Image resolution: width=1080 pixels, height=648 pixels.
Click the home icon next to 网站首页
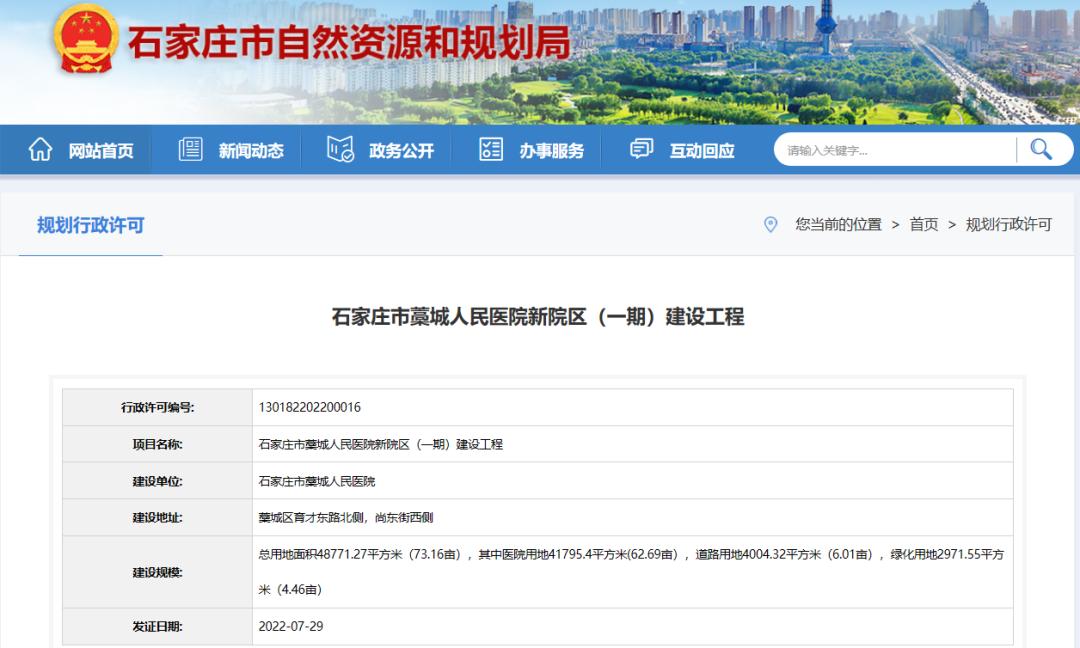(x=40, y=148)
